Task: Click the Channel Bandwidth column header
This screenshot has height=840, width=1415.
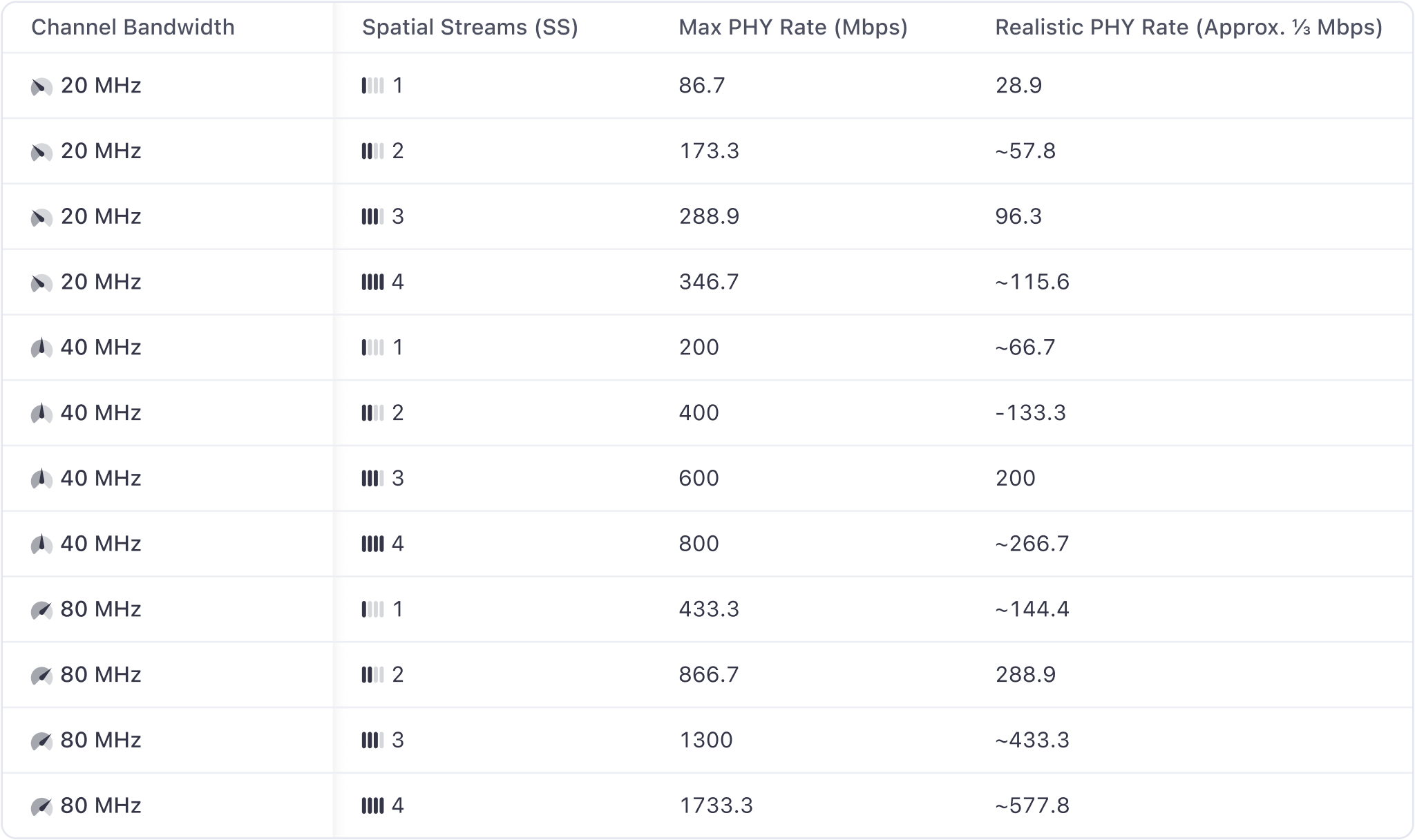Action: pyautogui.click(x=133, y=27)
